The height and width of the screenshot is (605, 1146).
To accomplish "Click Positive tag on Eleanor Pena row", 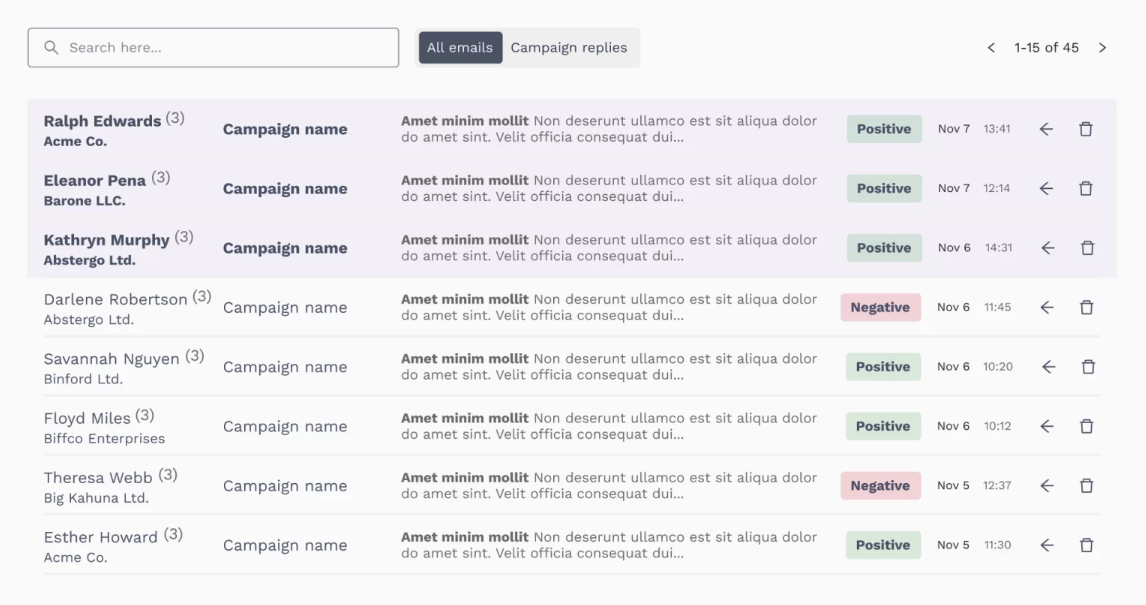I will [x=884, y=189].
